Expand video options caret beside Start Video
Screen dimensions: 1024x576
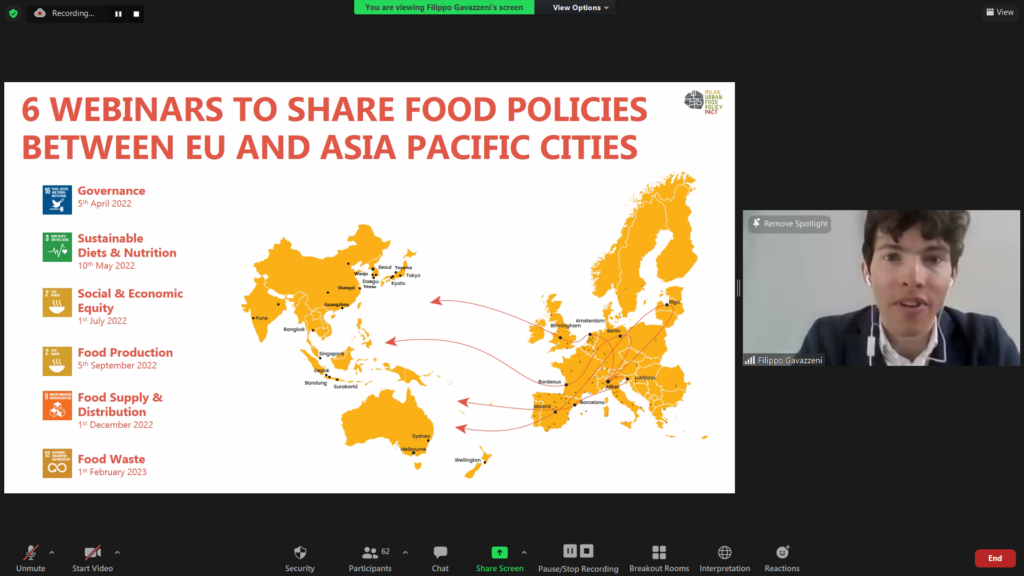pyautogui.click(x=117, y=551)
